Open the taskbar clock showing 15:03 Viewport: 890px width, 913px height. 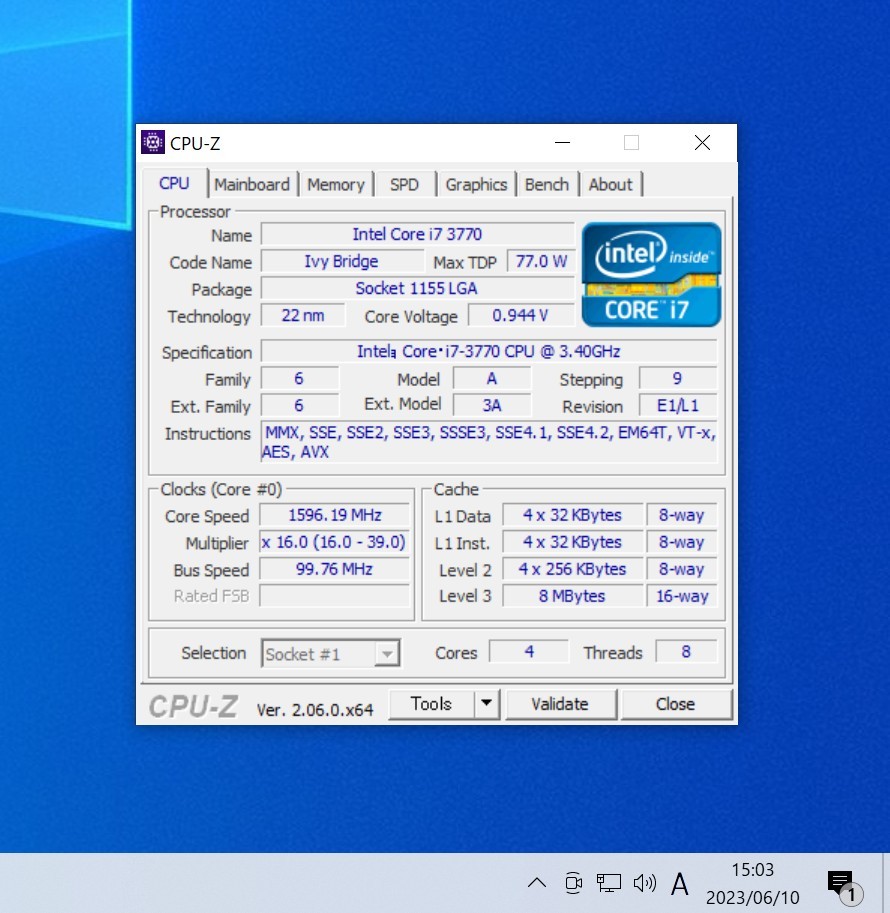[x=752, y=883]
